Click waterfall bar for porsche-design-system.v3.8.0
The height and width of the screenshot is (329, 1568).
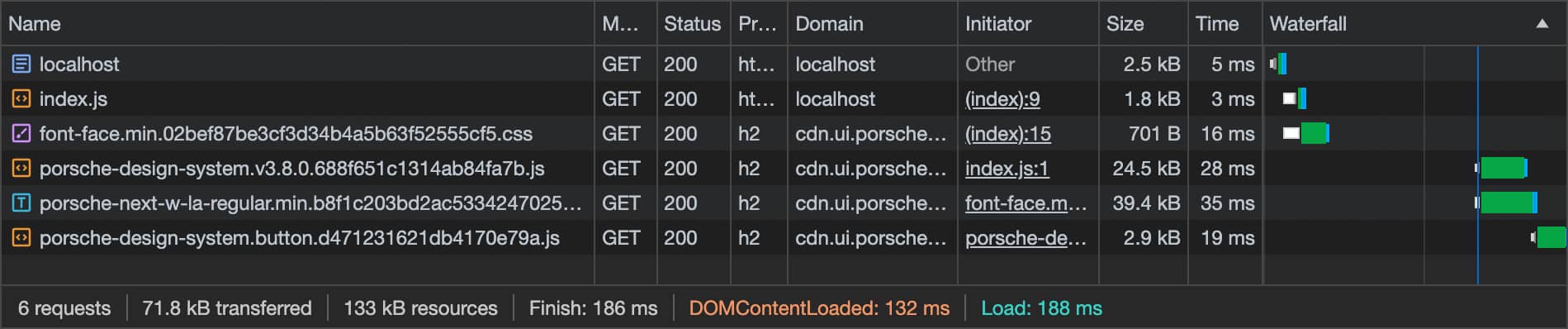[x=1501, y=168]
